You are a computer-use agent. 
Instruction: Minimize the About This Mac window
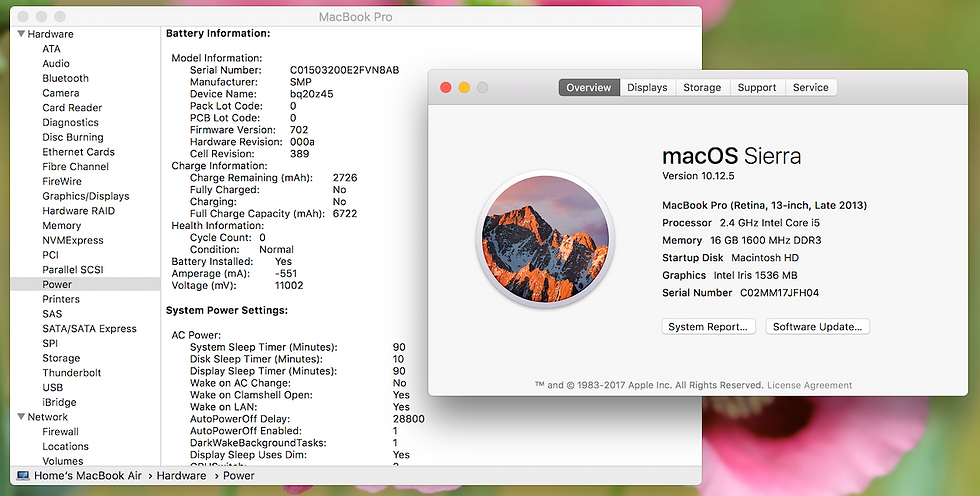(x=464, y=87)
